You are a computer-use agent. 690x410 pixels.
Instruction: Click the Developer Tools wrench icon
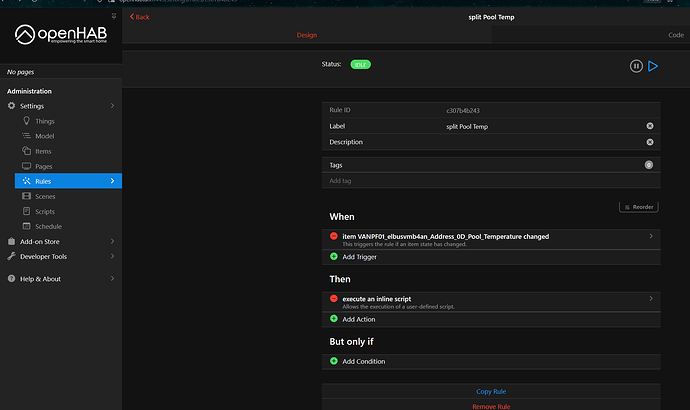click(11, 256)
